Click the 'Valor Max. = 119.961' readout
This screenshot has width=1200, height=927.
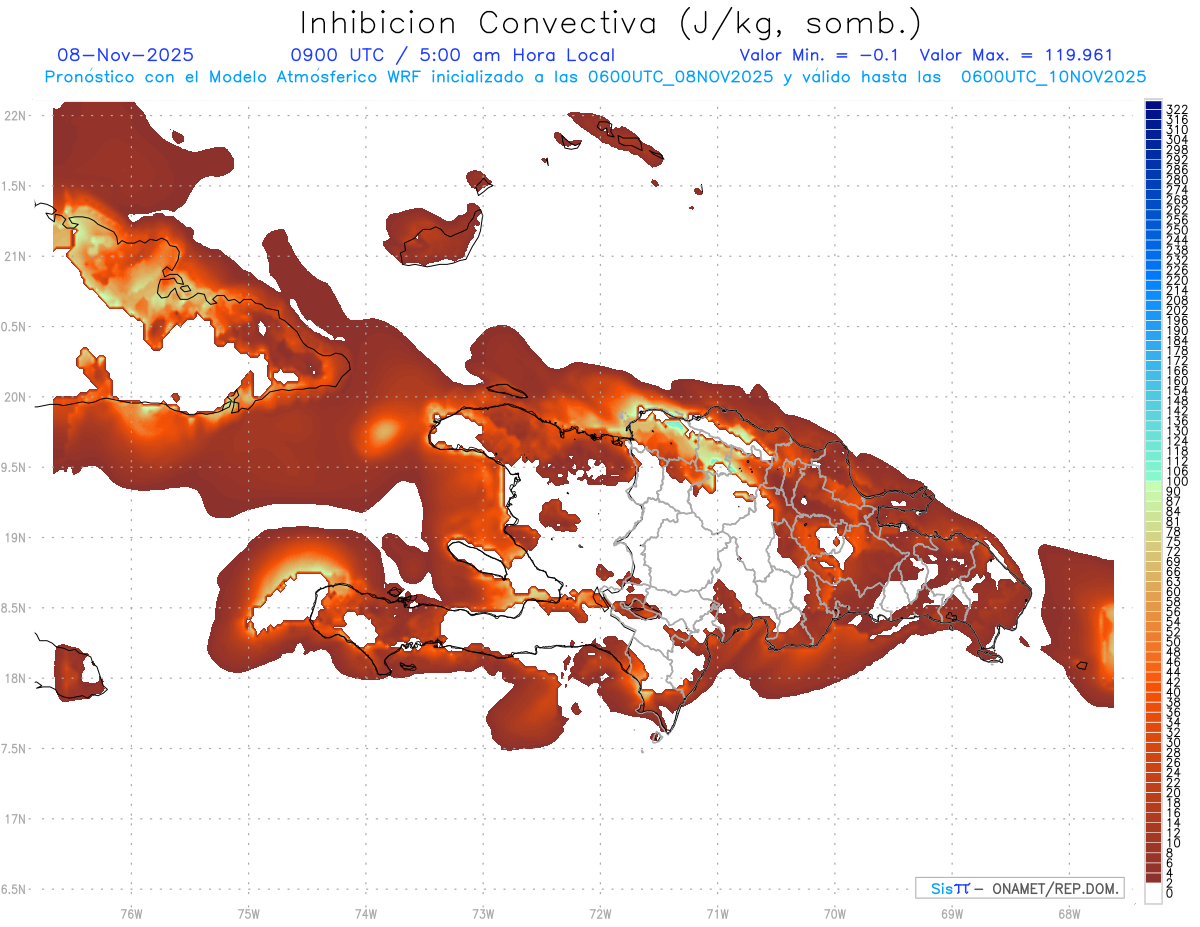coord(1016,55)
